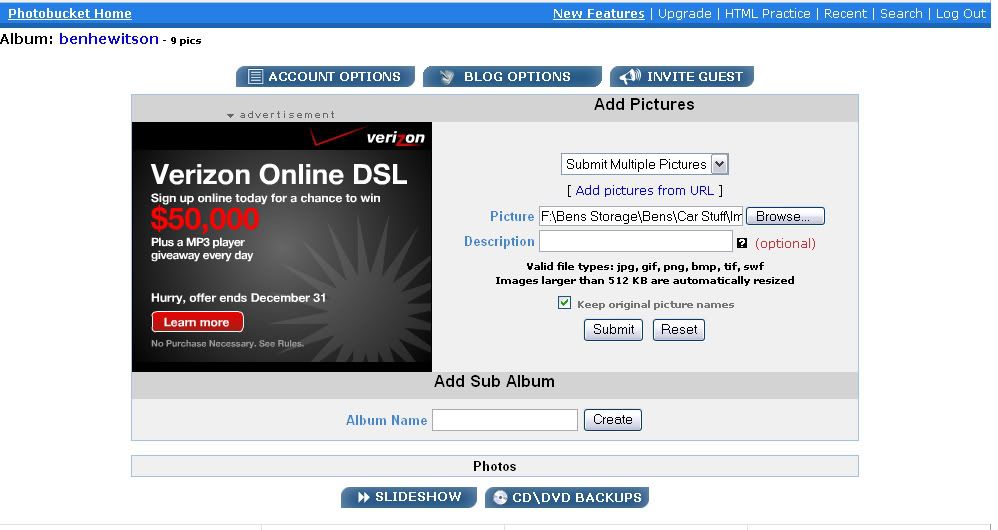Click Learn more in Verizon ad

(x=197, y=322)
